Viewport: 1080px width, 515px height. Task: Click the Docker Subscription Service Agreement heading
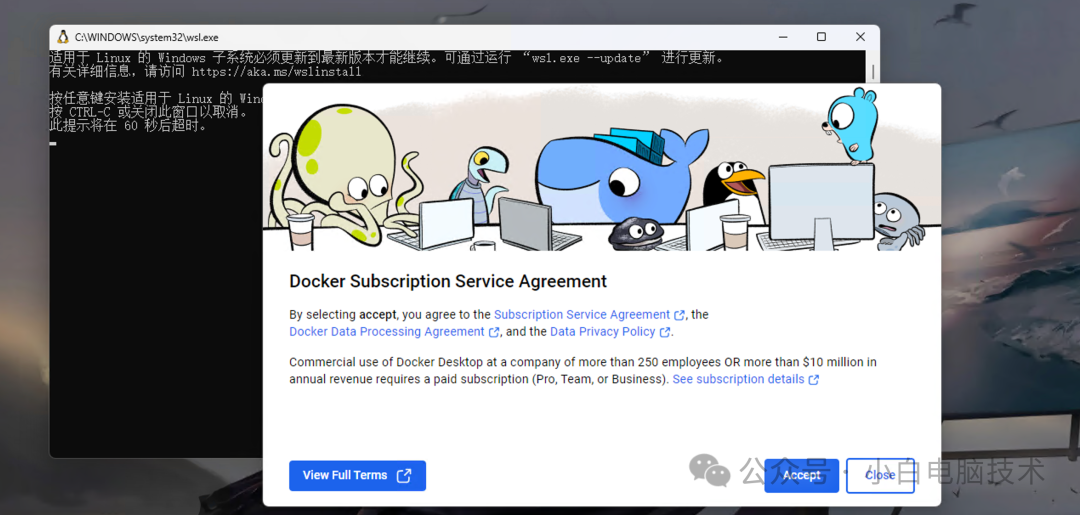point(448,281)
